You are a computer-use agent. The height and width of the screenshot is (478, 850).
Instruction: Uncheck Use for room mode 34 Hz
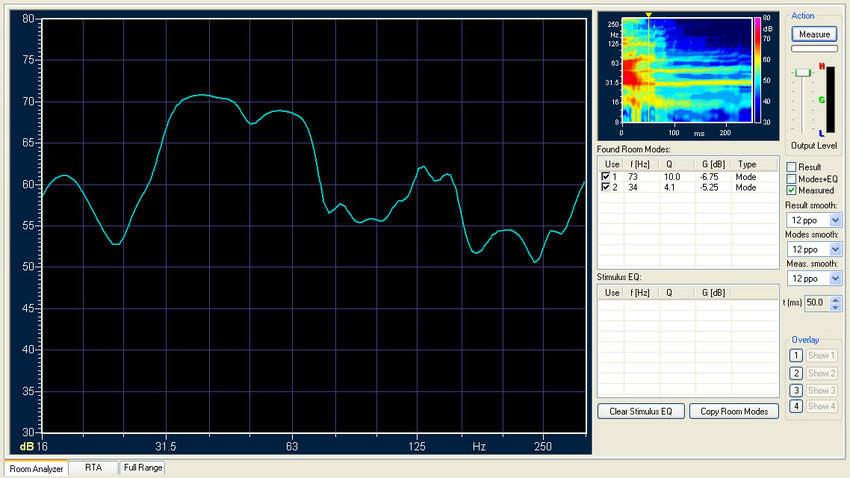tap(606, 188)
